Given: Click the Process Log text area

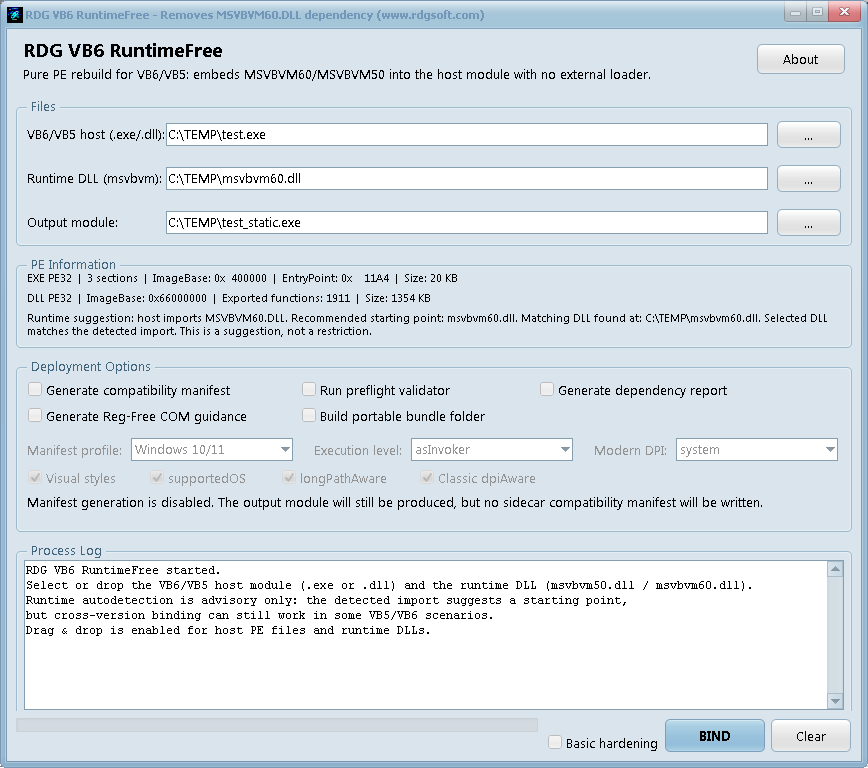Looking at the screenshot, I should click(x=426, y=635).
